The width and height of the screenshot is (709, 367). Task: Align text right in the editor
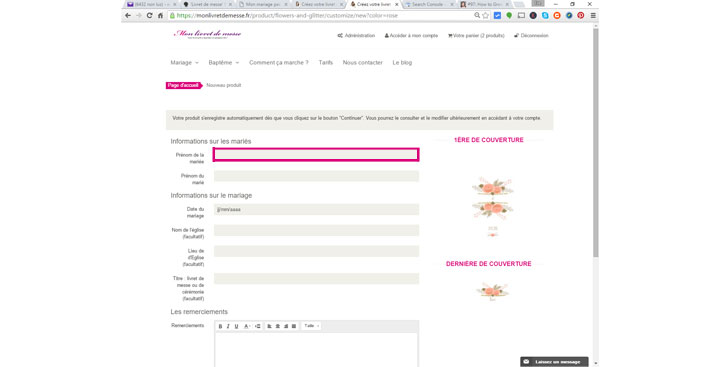[x=286, y=326]
